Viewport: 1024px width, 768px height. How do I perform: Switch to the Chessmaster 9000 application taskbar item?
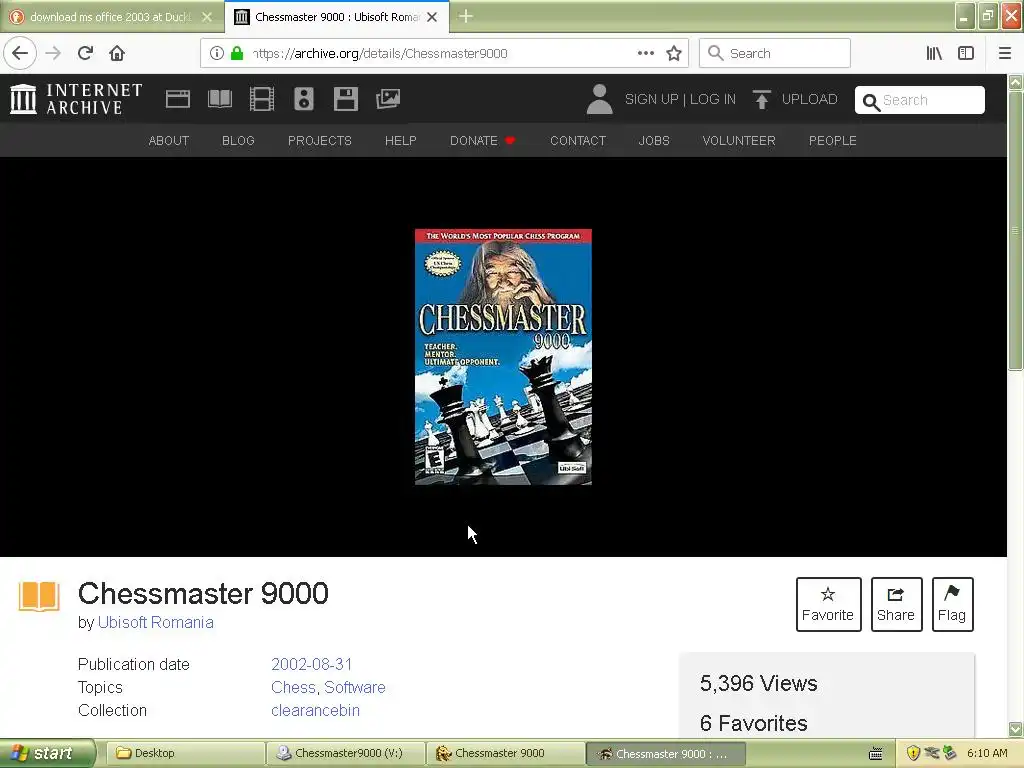505,753
